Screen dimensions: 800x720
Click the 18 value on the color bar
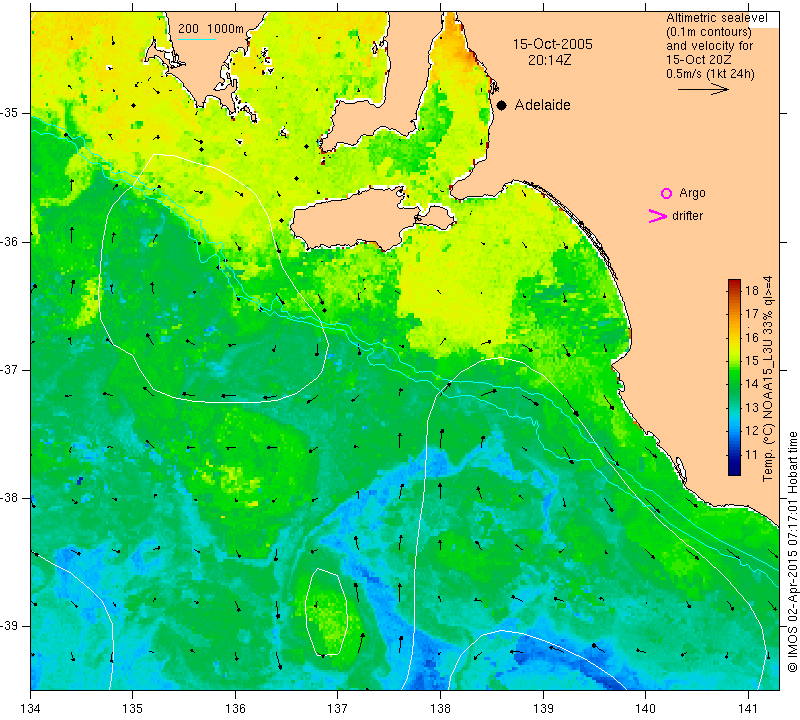coord(752,291)
